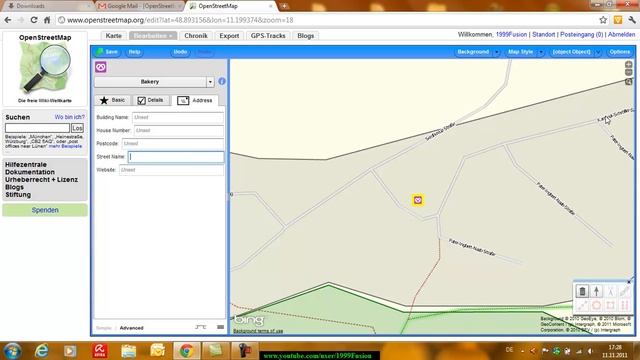Screen dimensions: 640x360
Task: Select the bakery node on the map
Action: 418,200
